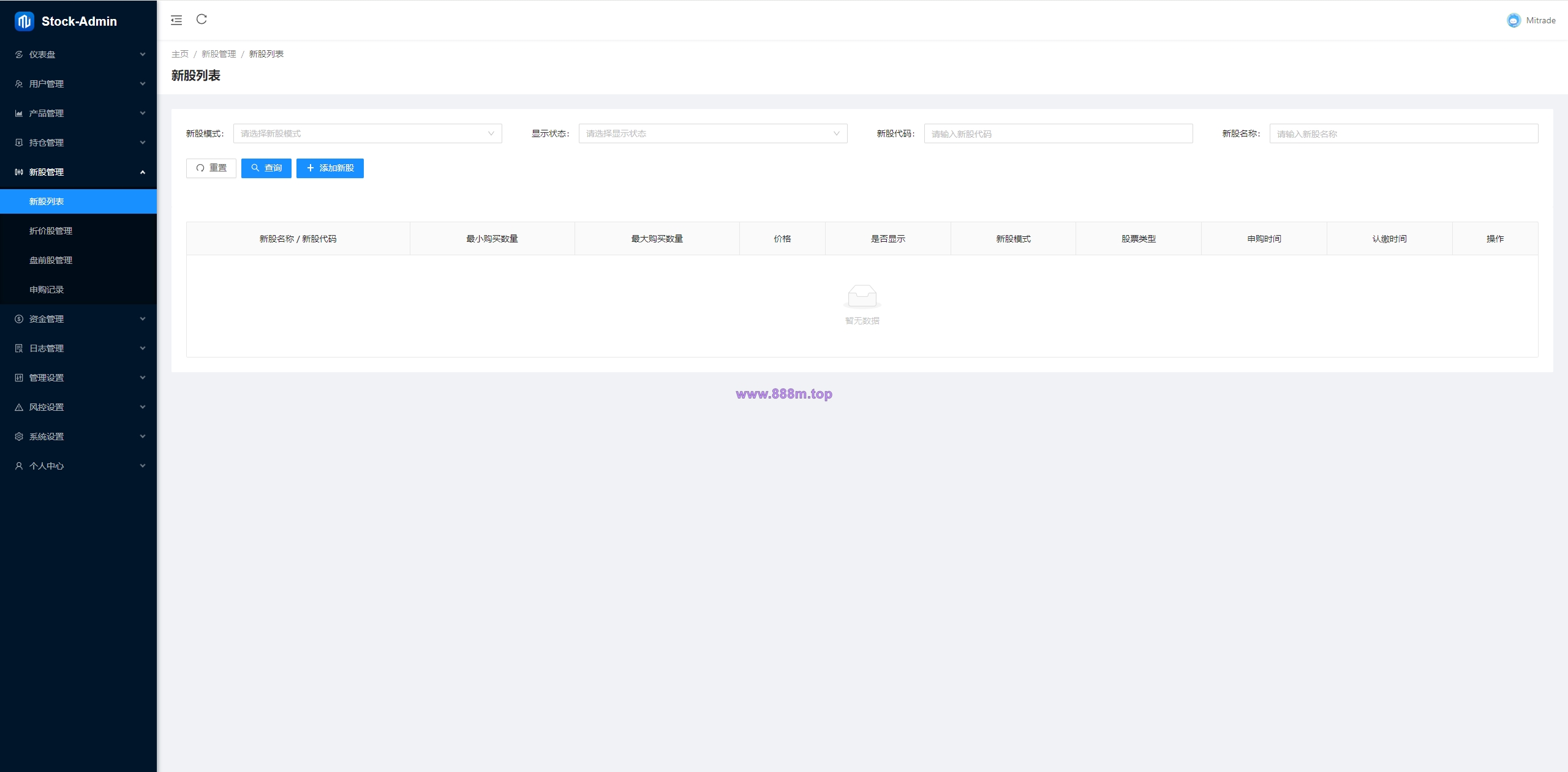Viewport: 1568px width, 772px height.
Task: Click the 最大购买数量 column header
Action: point(657,239)
